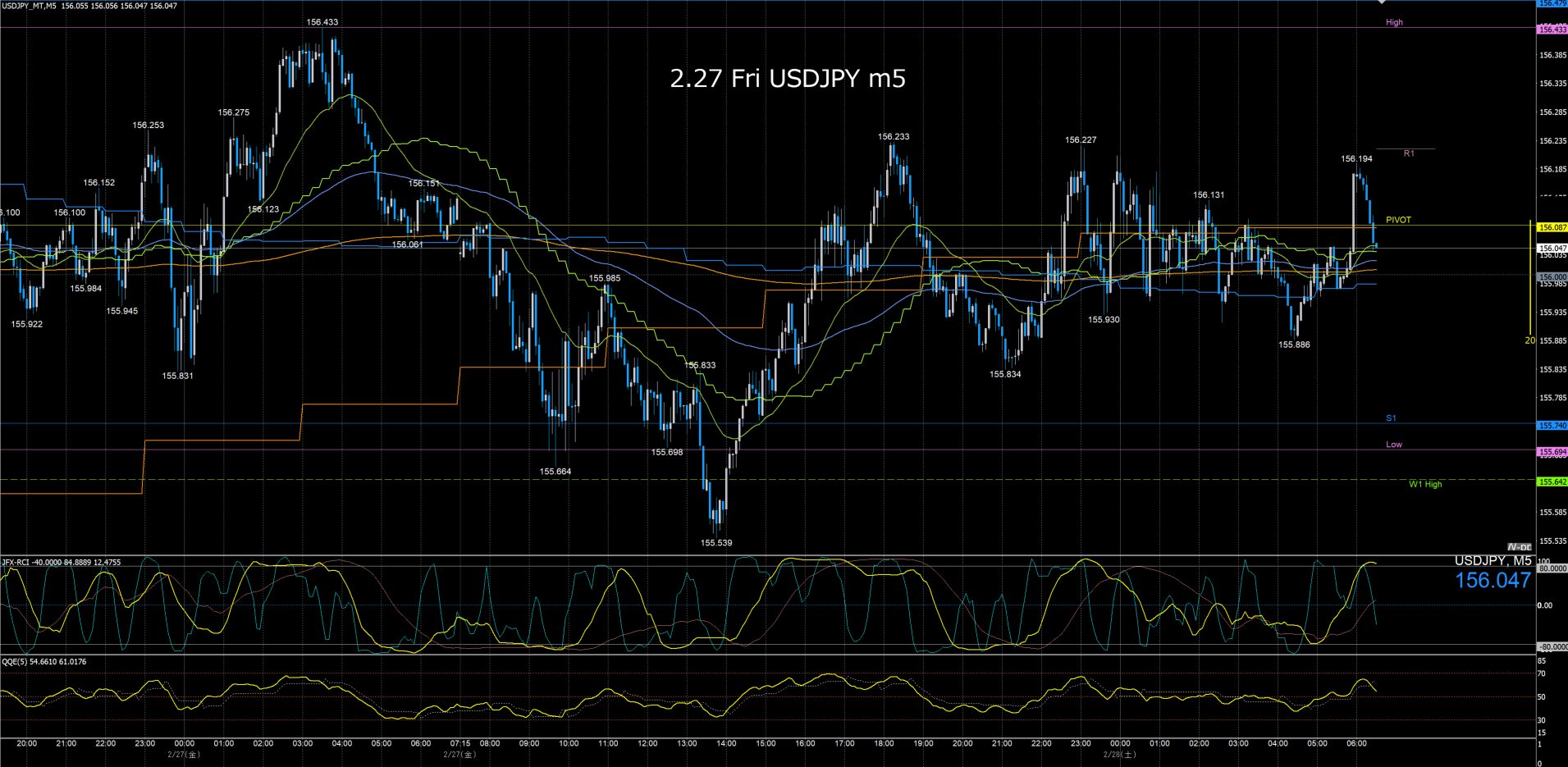Image resolution: width=1568 pixels, height=767 pixels.
Task: Click the large blue 156.047 price display
Action: click(x=1493, y=581)
